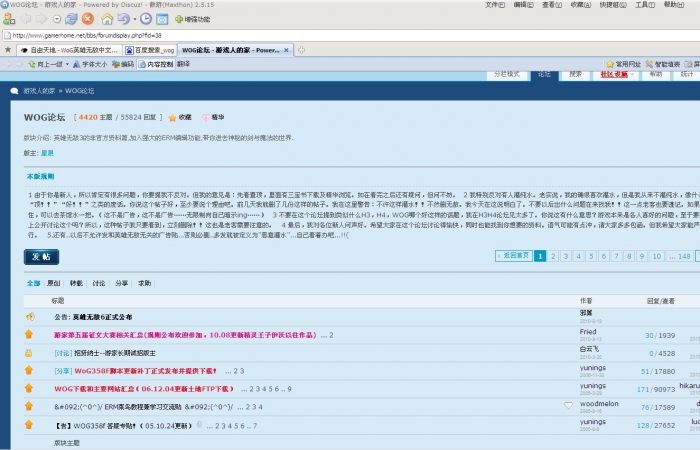
Task: Filter threads by 求助
Action: coord(144,283)
